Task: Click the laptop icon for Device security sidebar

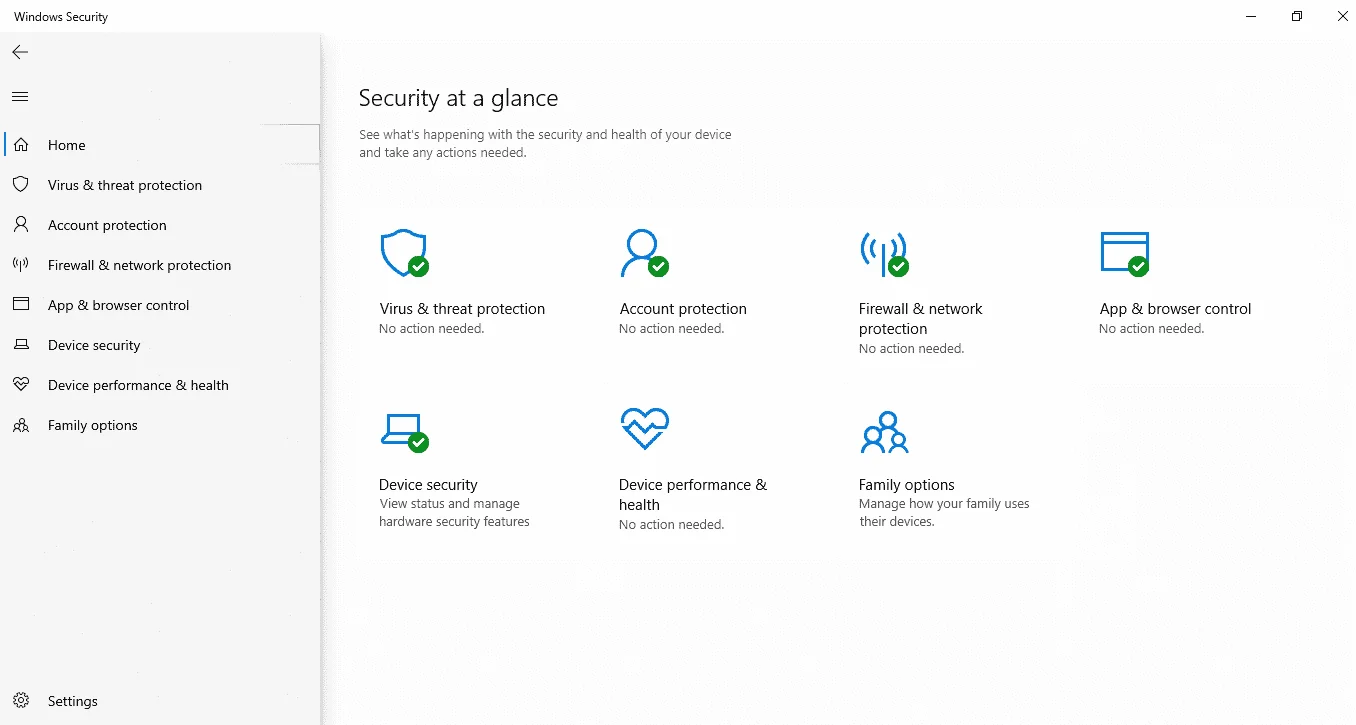Action: (x=21, y=345)
